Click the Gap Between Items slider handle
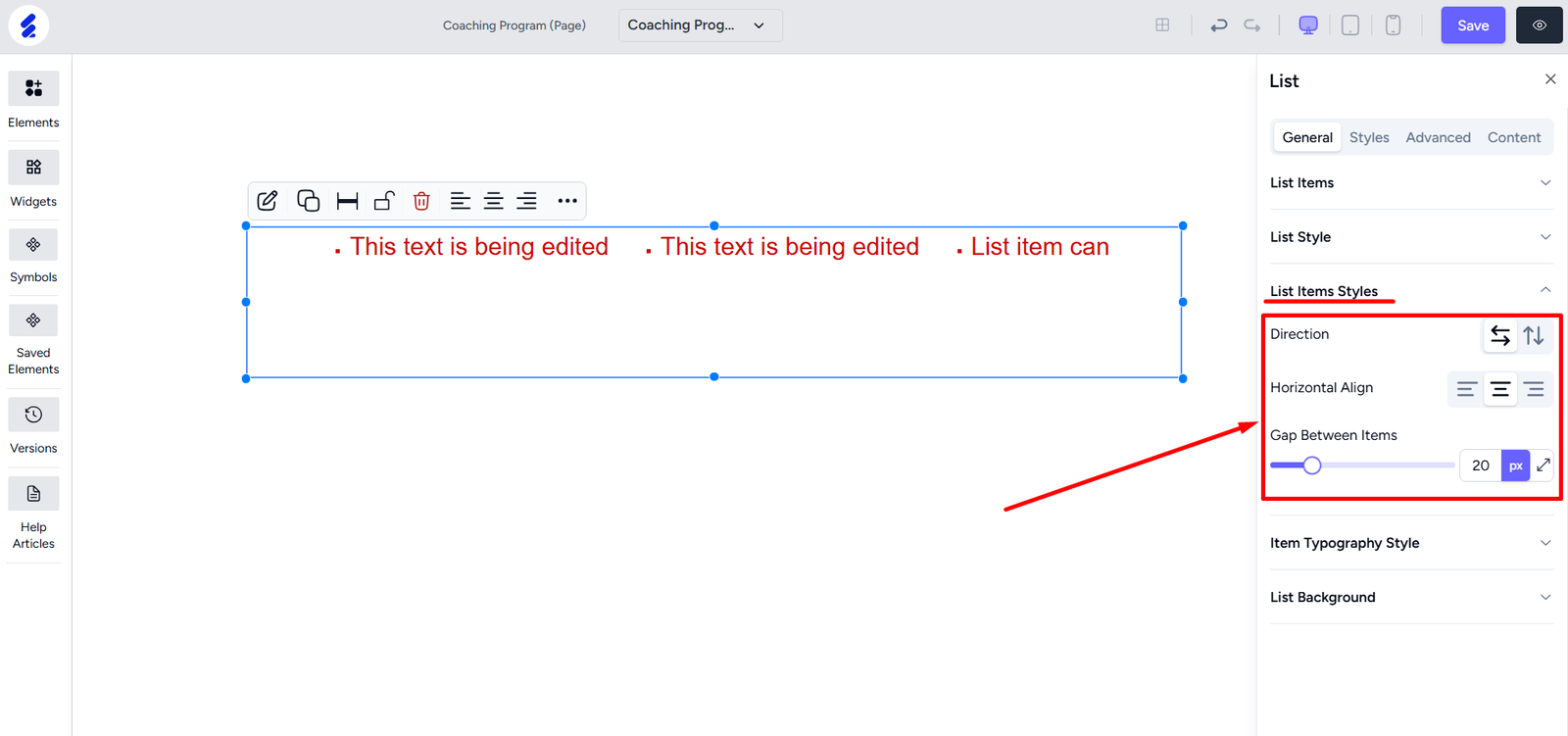The image size is (1568, 736). [x=1312, y=466]
